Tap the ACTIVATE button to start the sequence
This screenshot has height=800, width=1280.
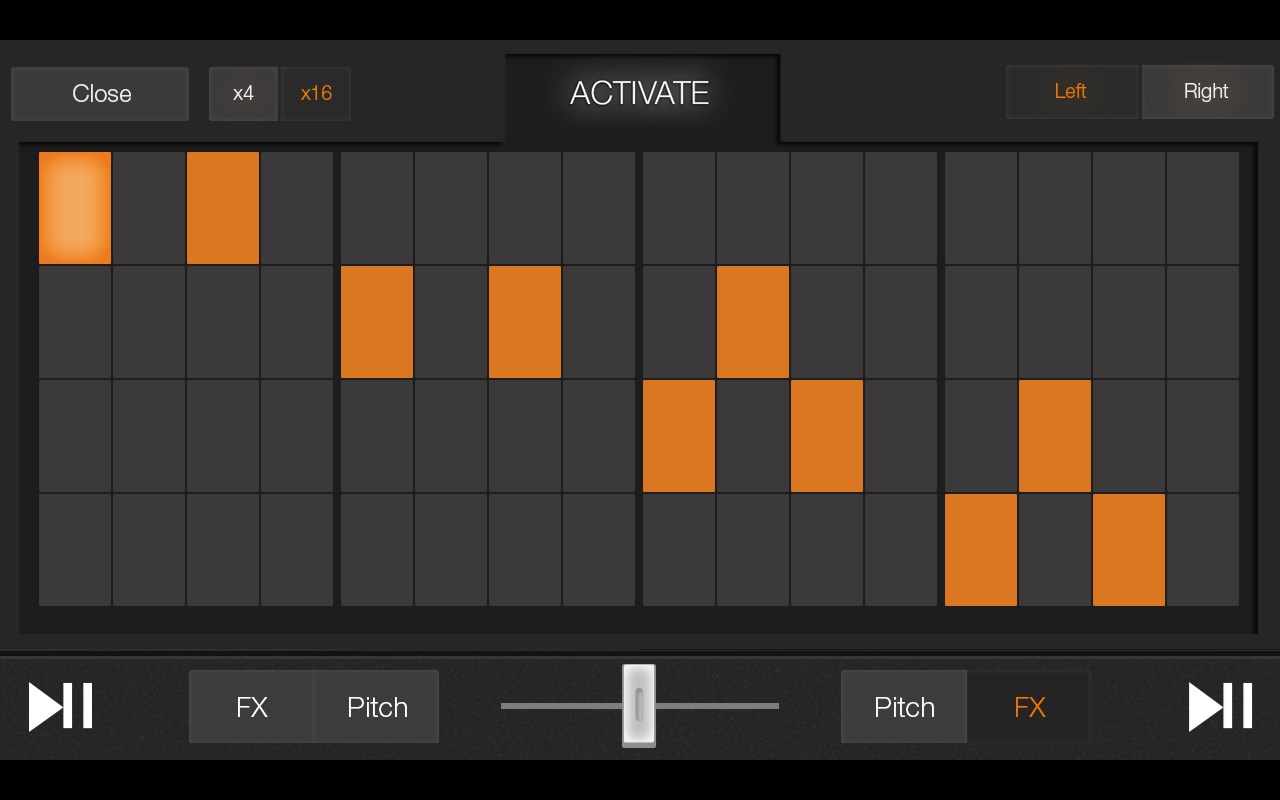point(640,94)
